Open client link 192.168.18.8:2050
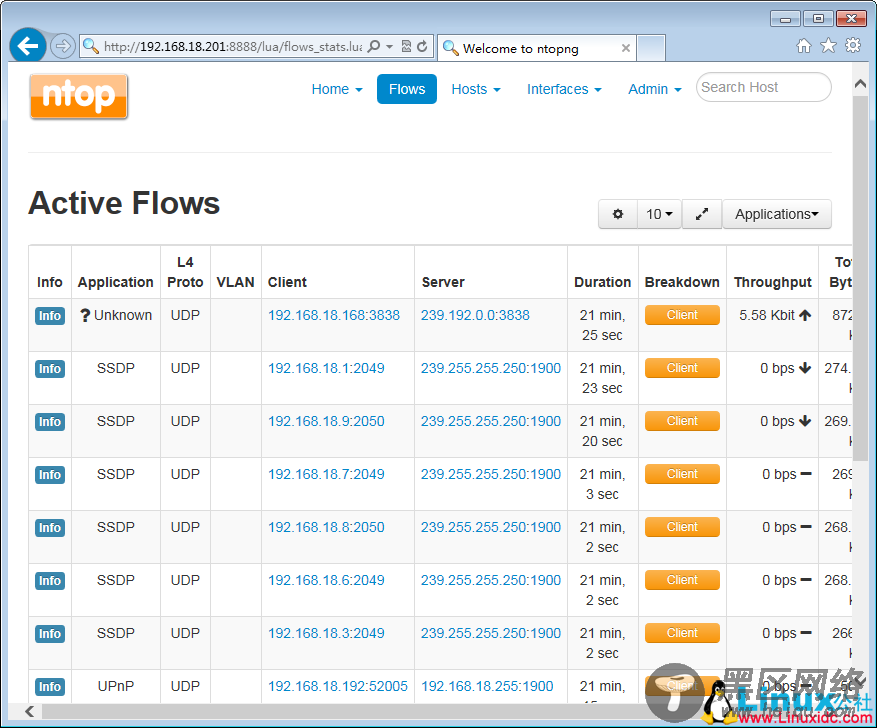The width and height of the screenshot is (877, 728). pyautogui.click(x=326, y=527)
